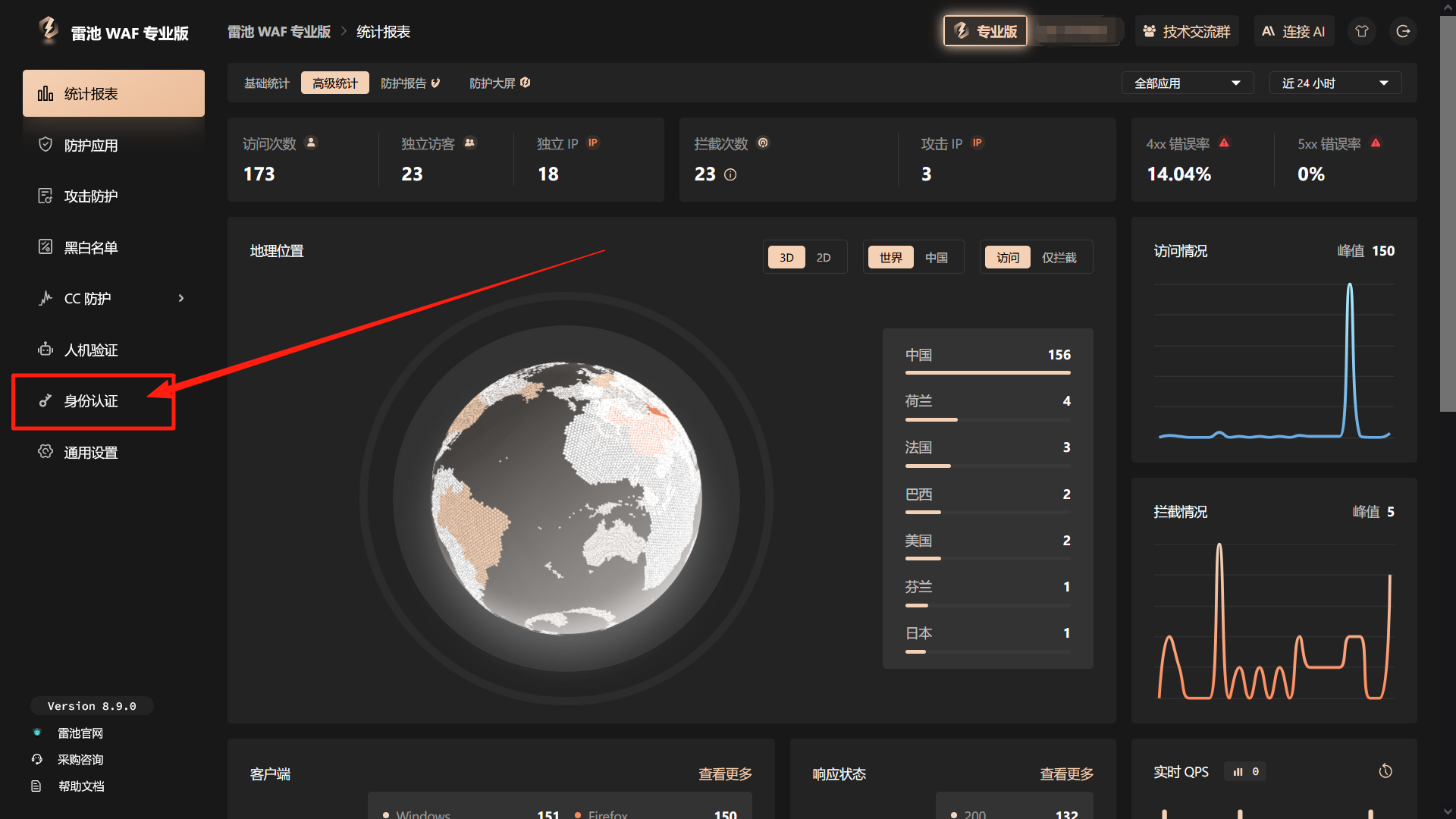Click the 专业版 badge button
The width and height of the screenshot is (1456, 819).
click(985, 31)
